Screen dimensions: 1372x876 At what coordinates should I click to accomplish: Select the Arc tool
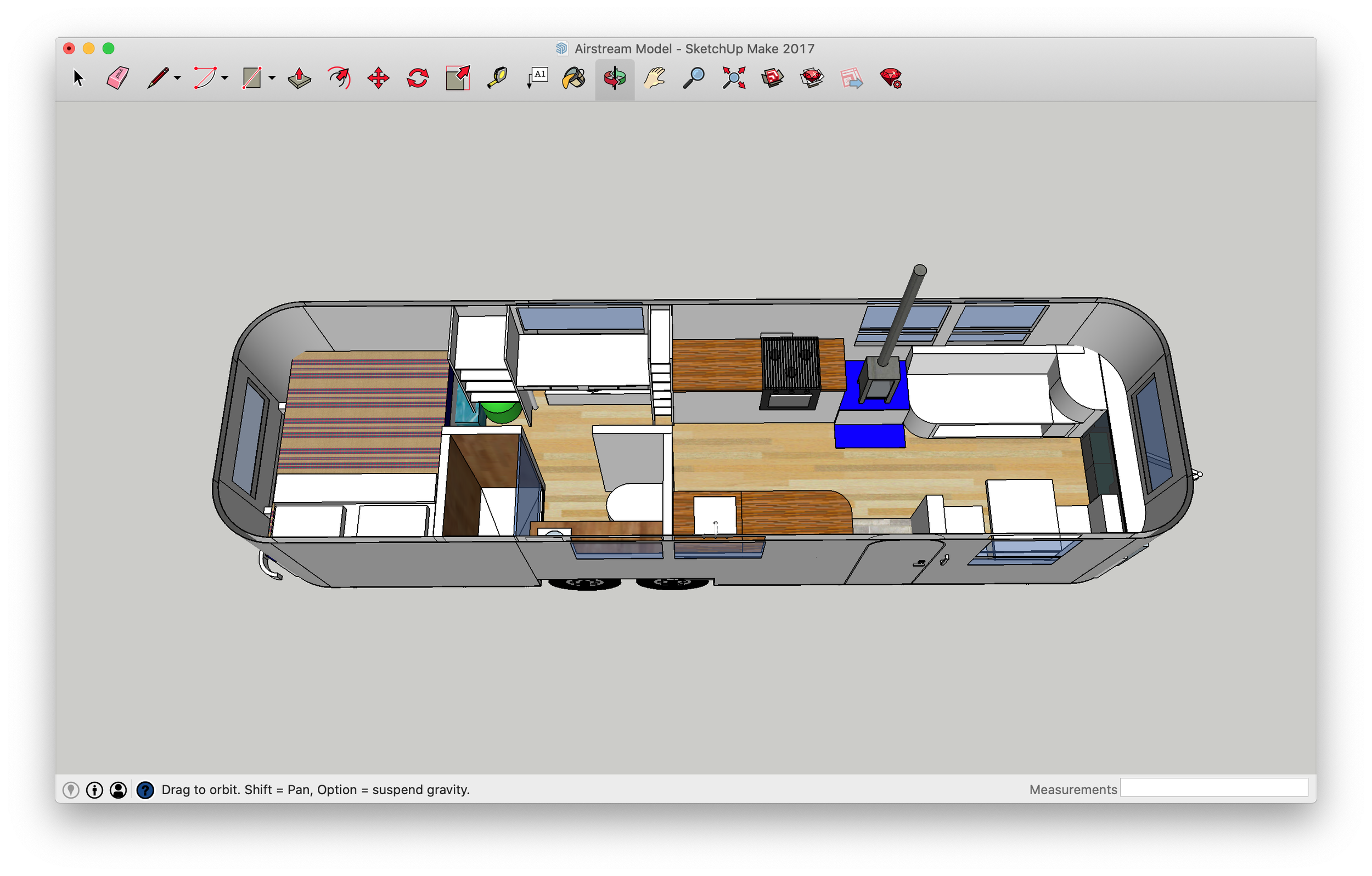pyautogui.click(x=205, y=78)
